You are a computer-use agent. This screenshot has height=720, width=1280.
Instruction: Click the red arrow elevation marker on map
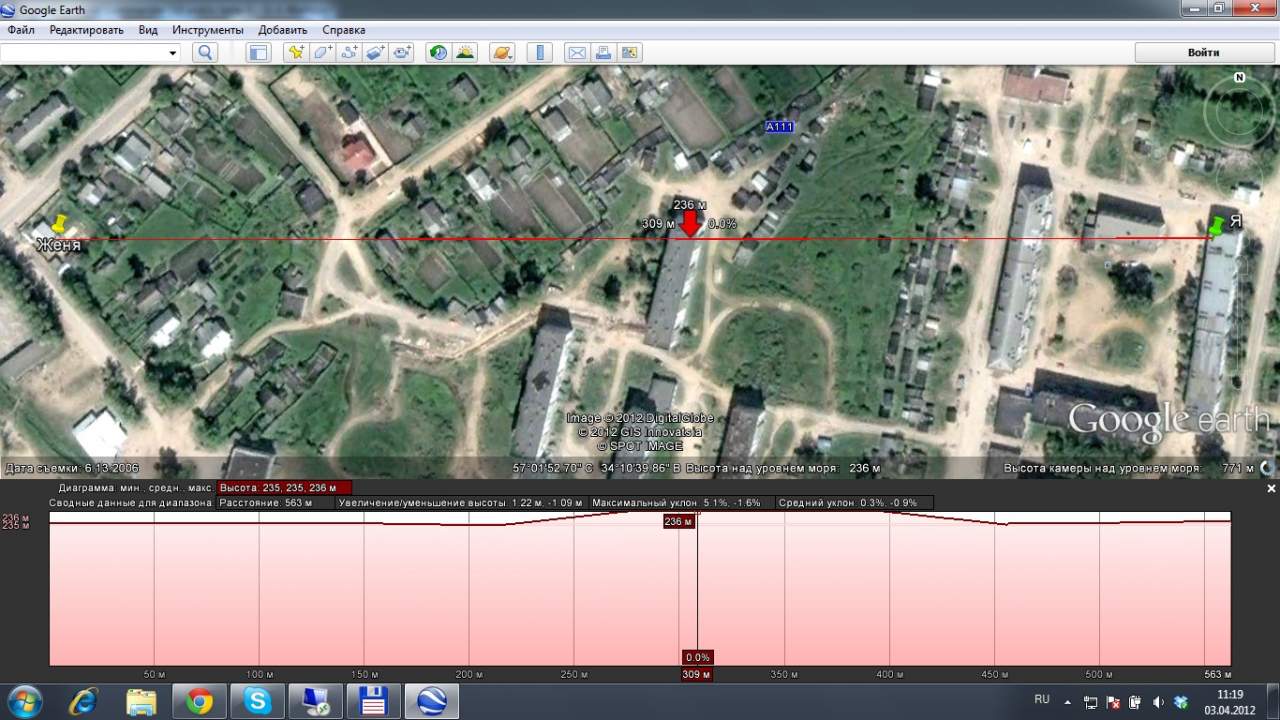689,224
